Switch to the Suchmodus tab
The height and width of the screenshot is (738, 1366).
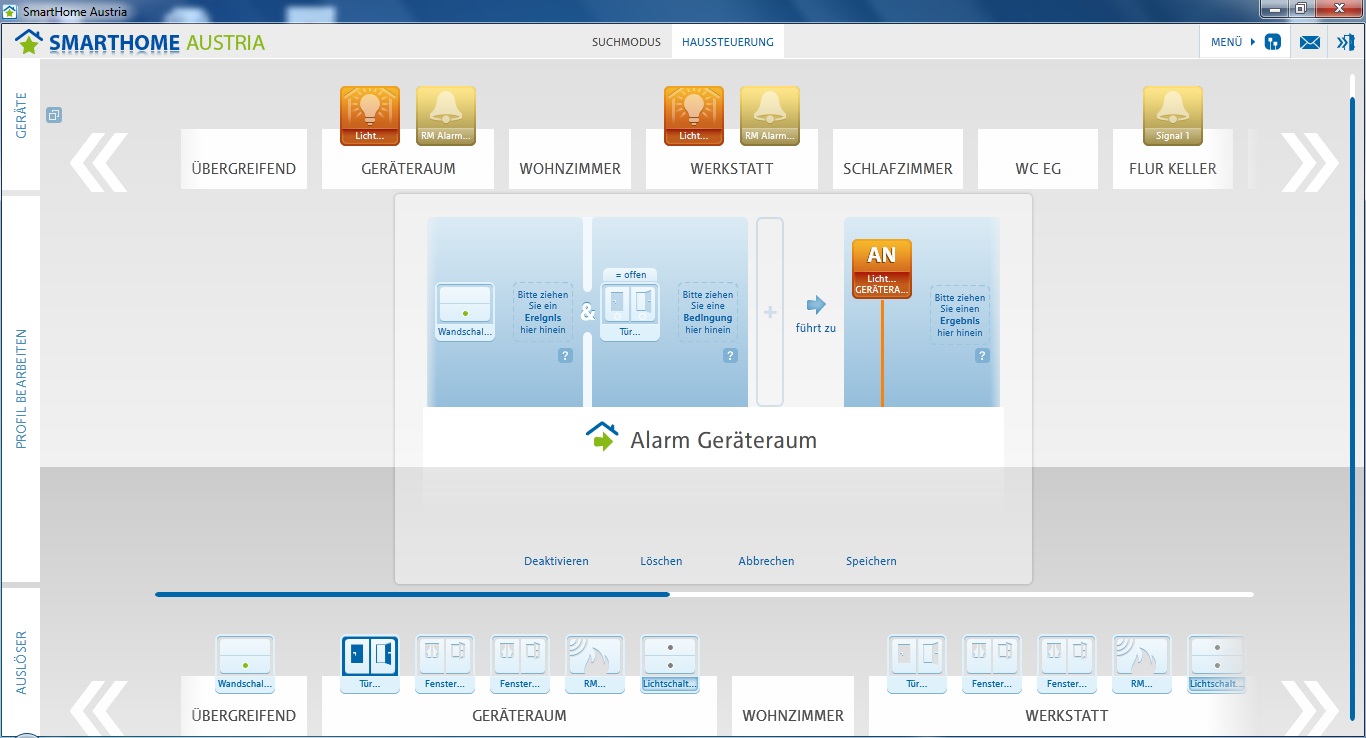[626, 42]
